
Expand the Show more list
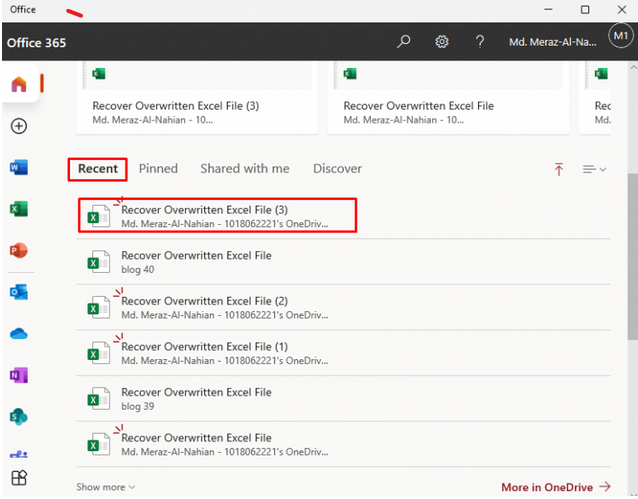(105, 487)
